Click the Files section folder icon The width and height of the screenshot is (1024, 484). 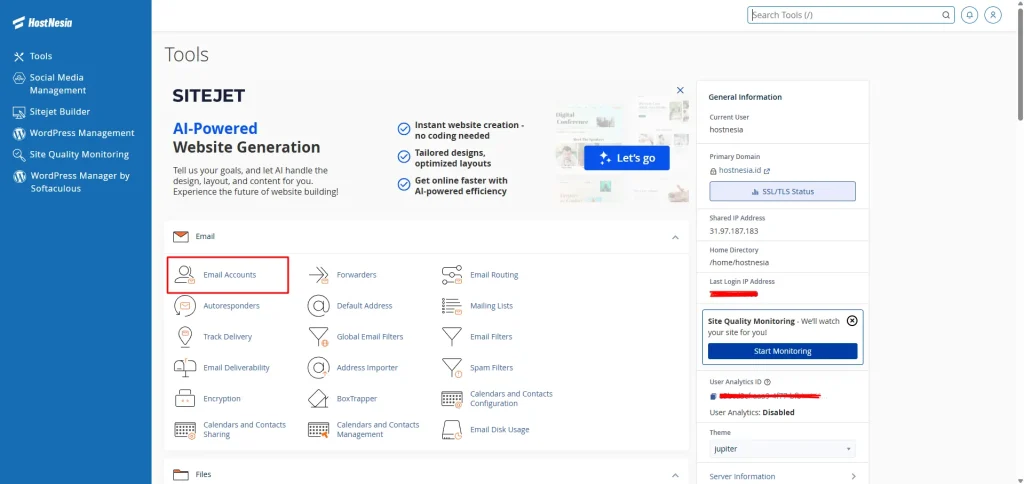pos(181,475)
